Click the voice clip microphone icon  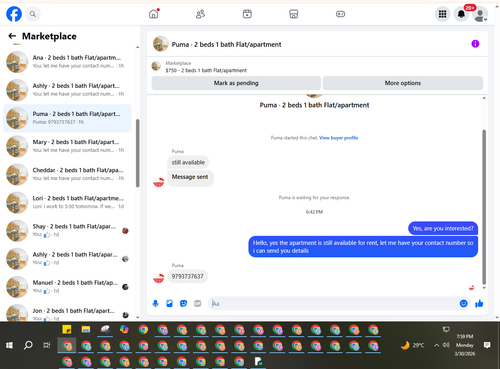tap(155, 303)
